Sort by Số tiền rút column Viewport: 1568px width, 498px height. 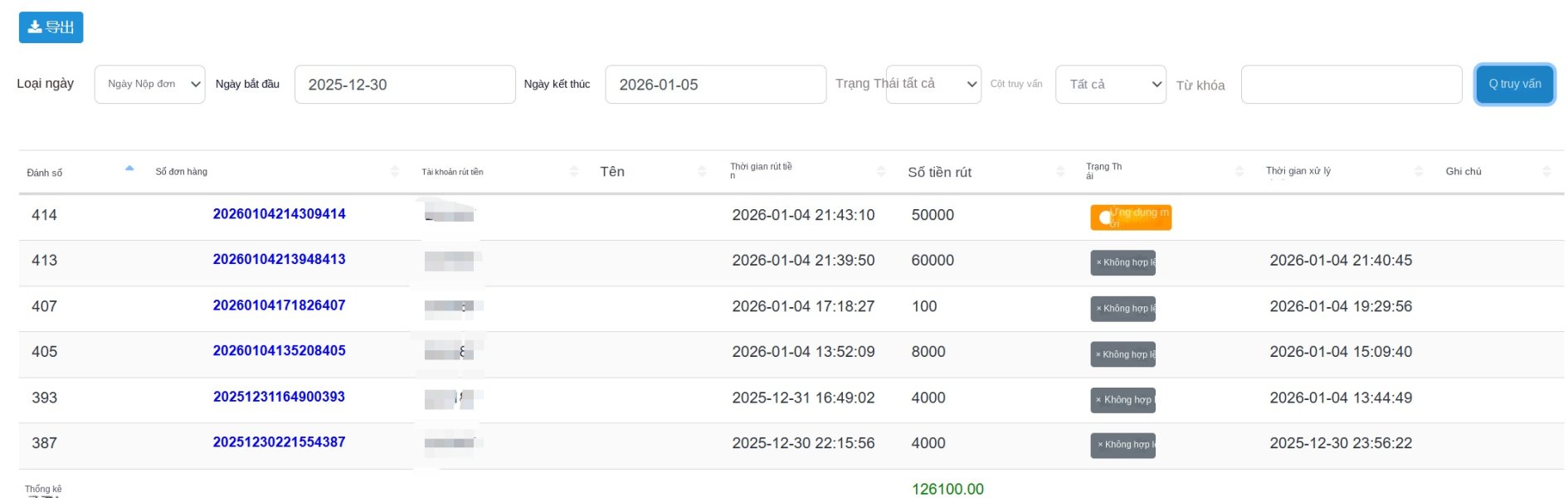pos(1060,171)
